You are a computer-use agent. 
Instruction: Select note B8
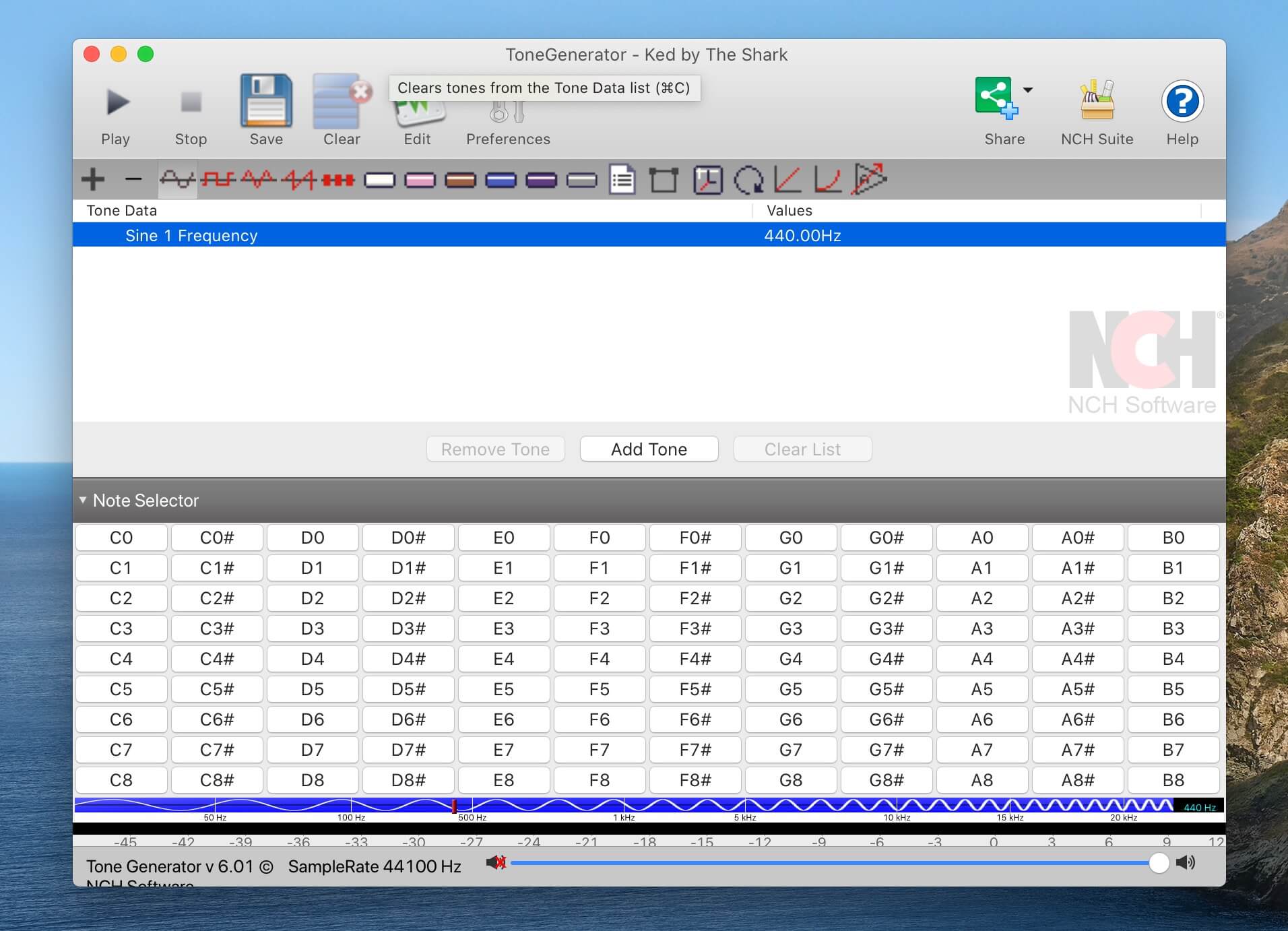(x=1173, y=780)
